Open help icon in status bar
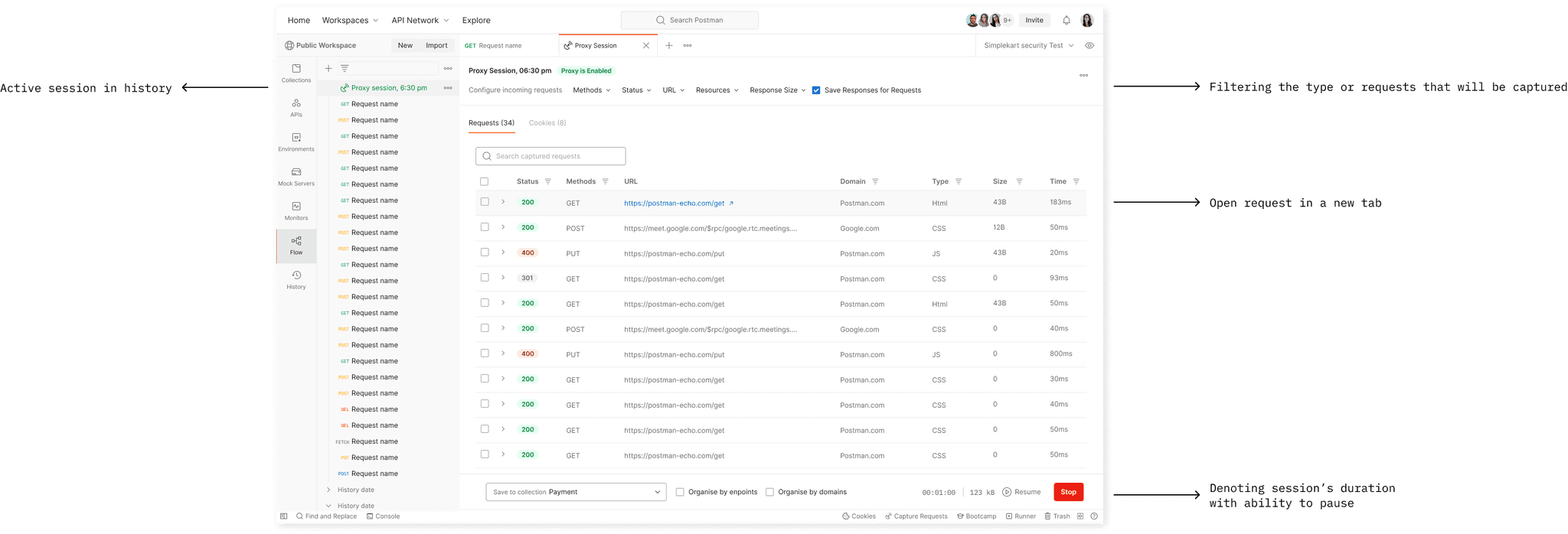Viewport: 1568px width, 534px height. (1094, 516)
